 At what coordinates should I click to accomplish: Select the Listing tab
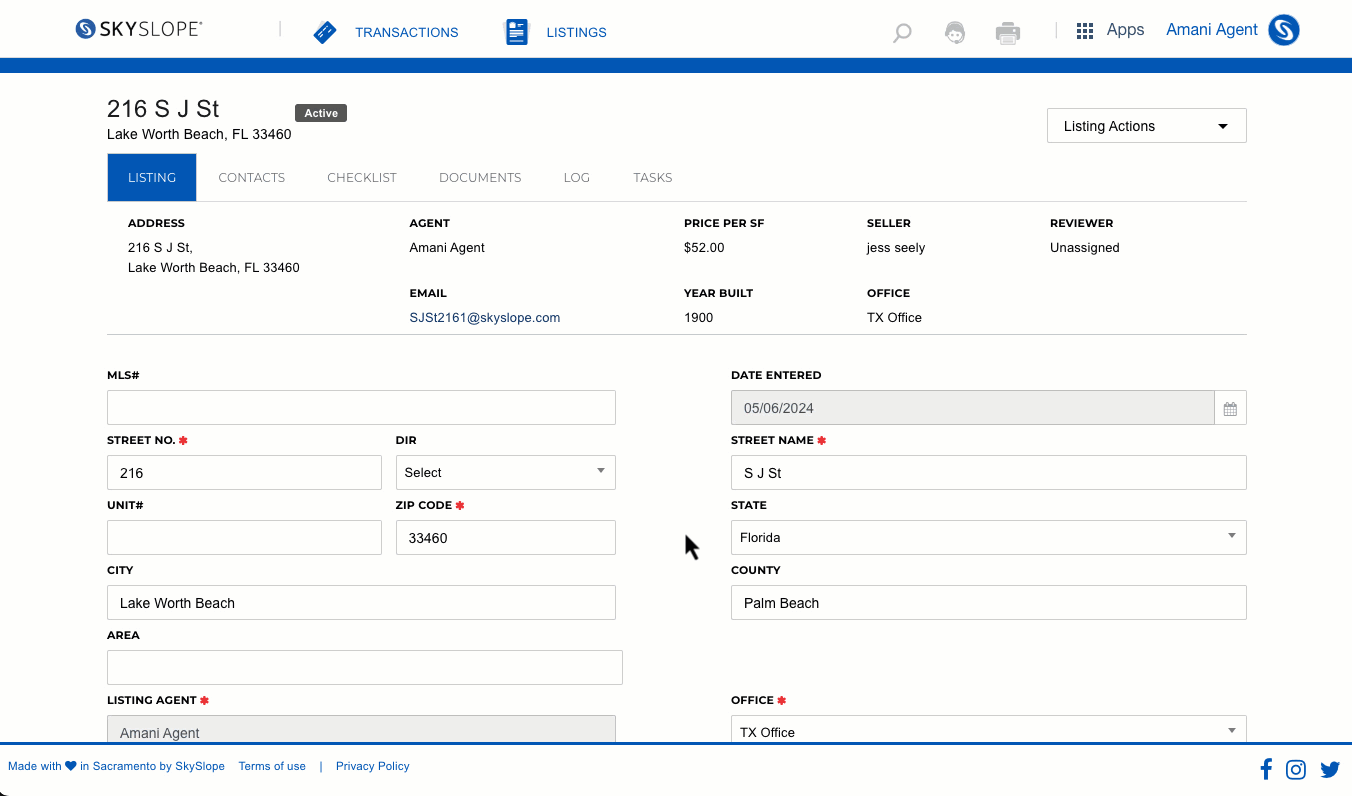point(152,177)
